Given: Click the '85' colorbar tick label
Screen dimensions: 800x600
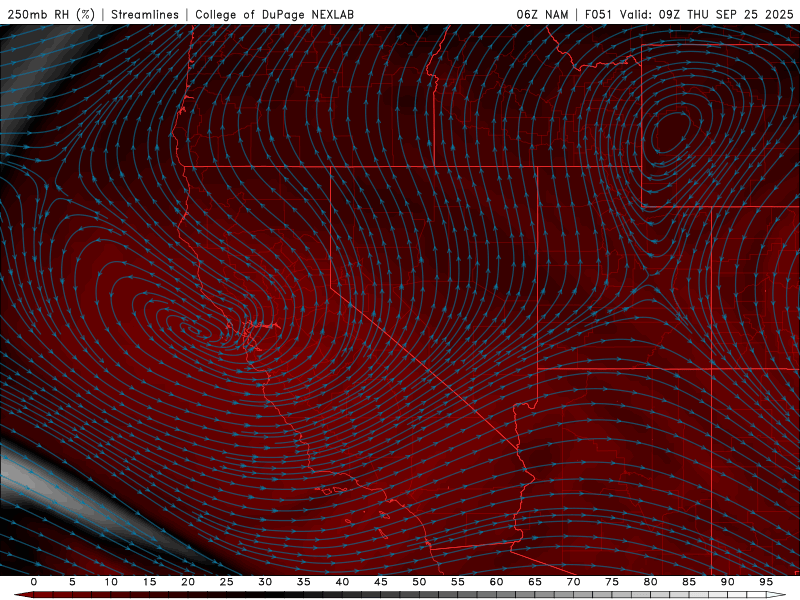Looking at the screenshot, I should click(689, 582).
